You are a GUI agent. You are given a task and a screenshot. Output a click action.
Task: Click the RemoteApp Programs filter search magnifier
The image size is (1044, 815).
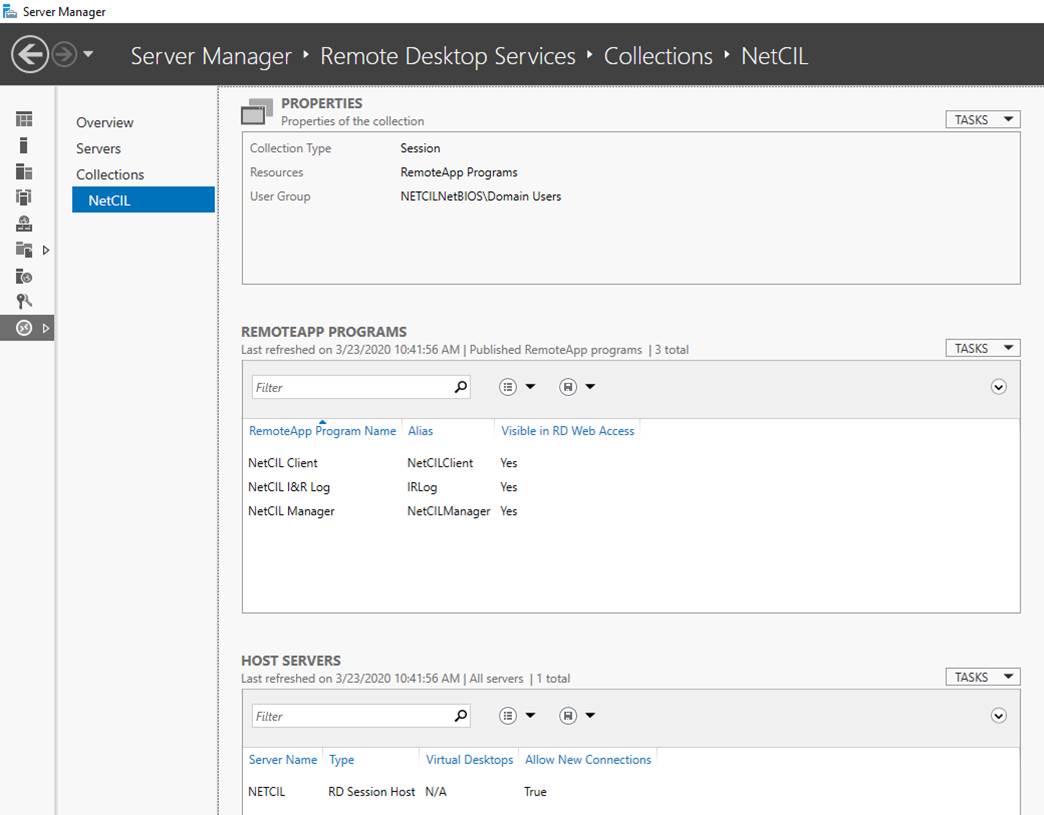(460, 387)
